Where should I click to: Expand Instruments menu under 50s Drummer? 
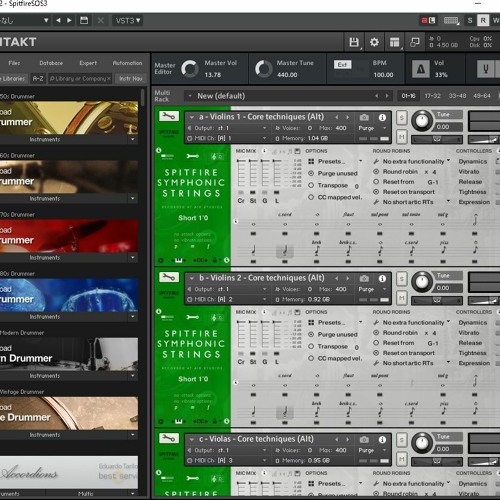[133, 139]
